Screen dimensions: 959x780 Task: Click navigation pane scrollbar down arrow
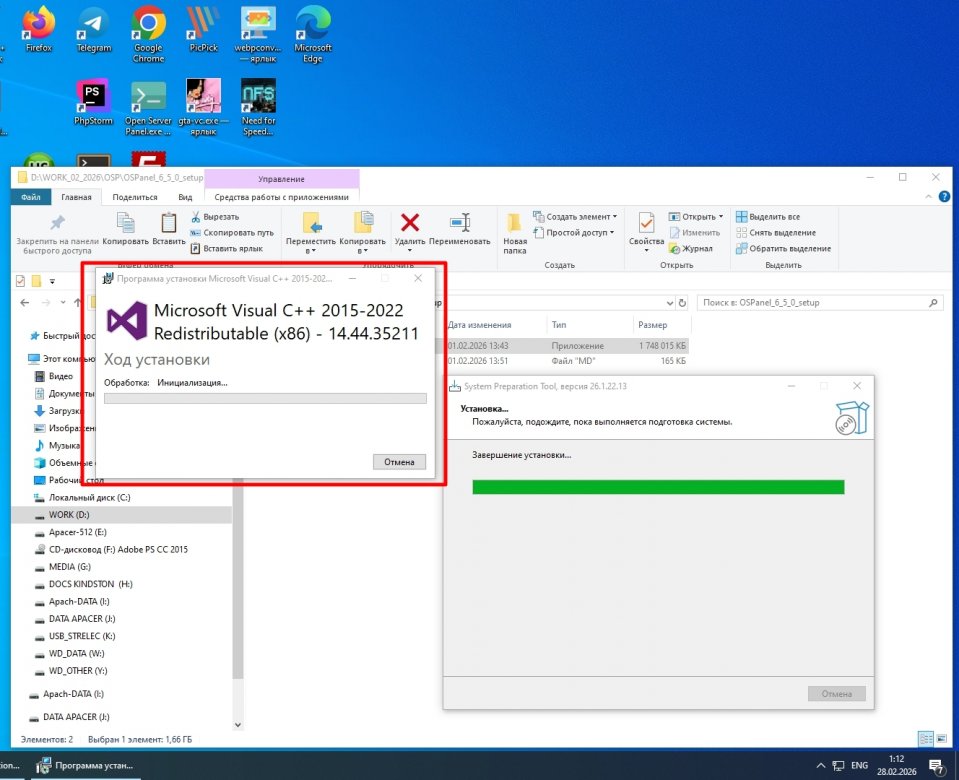point(238,725)
